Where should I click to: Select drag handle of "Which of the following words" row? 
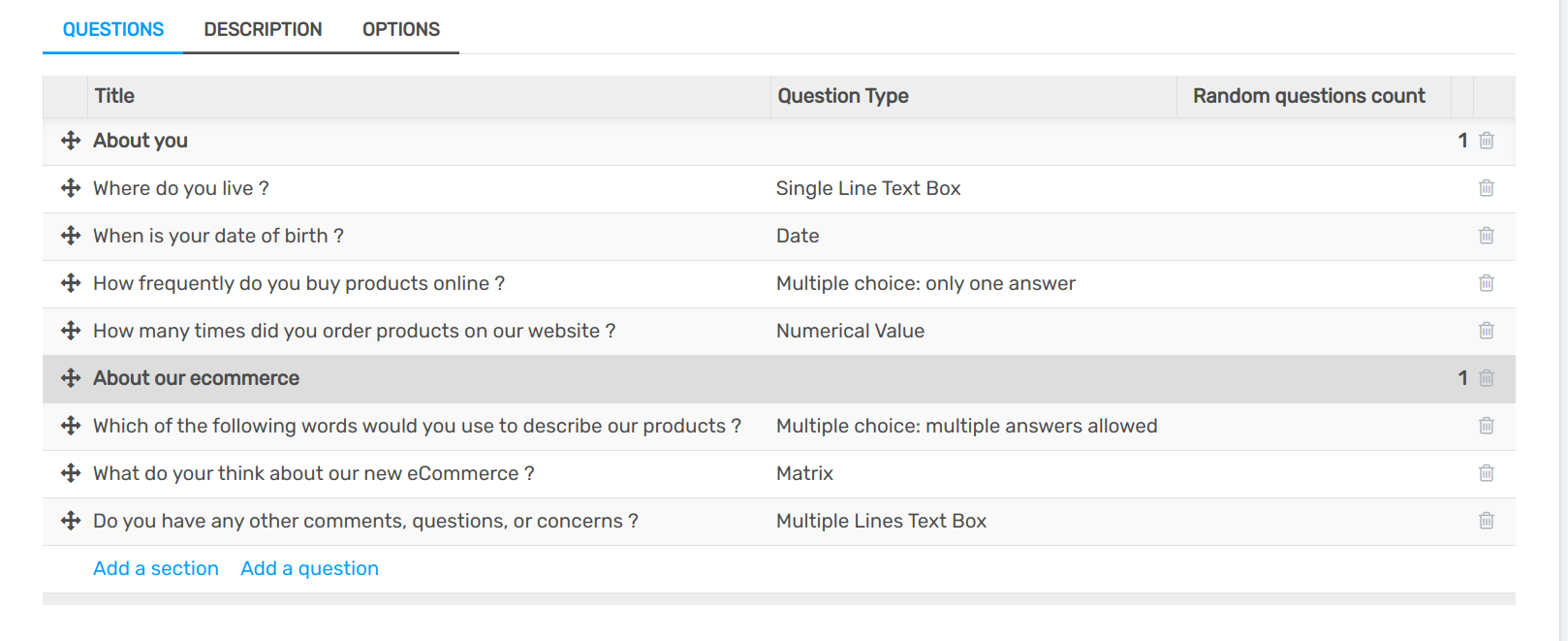69,426
